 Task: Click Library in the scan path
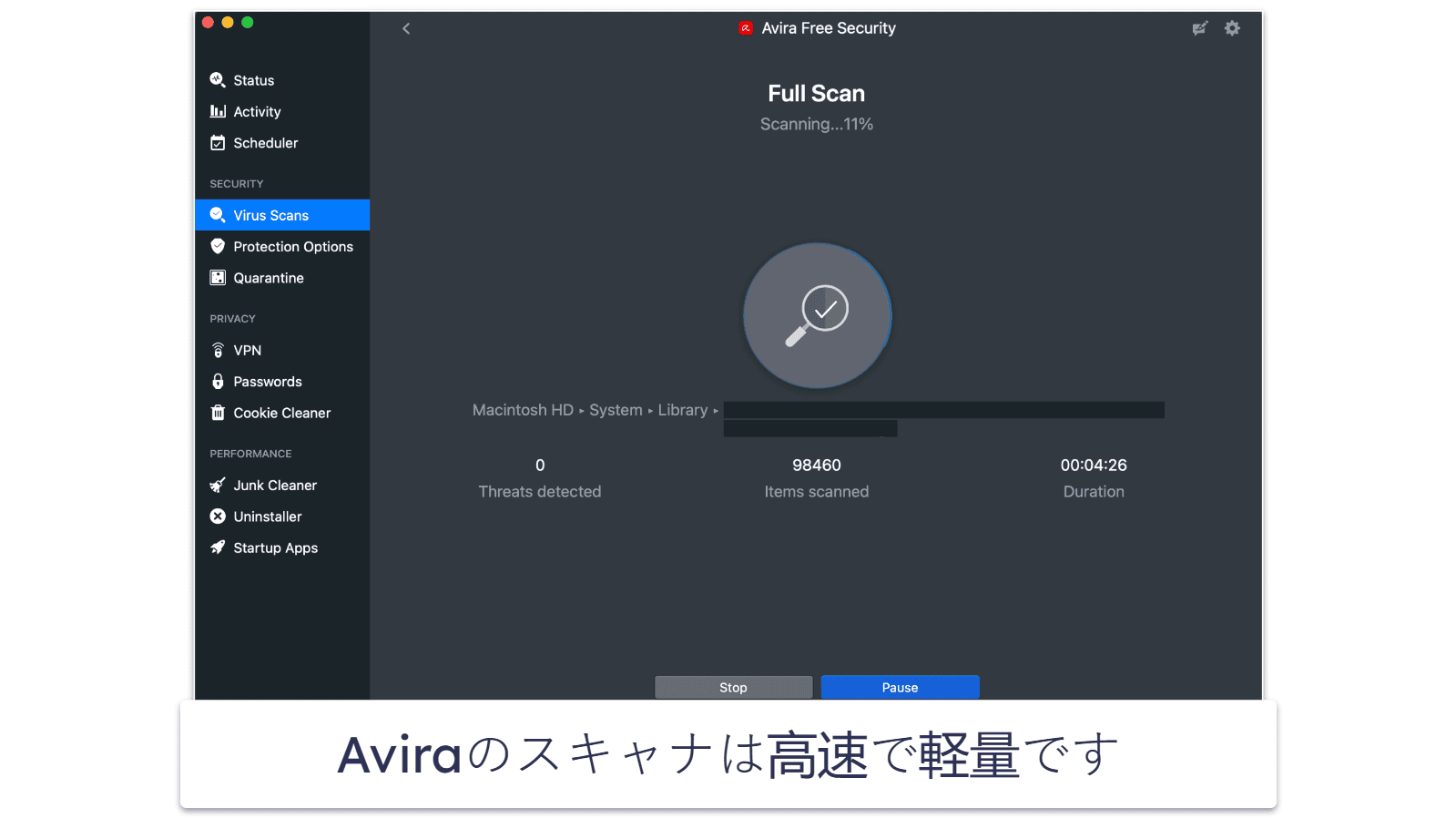(683, 410)
